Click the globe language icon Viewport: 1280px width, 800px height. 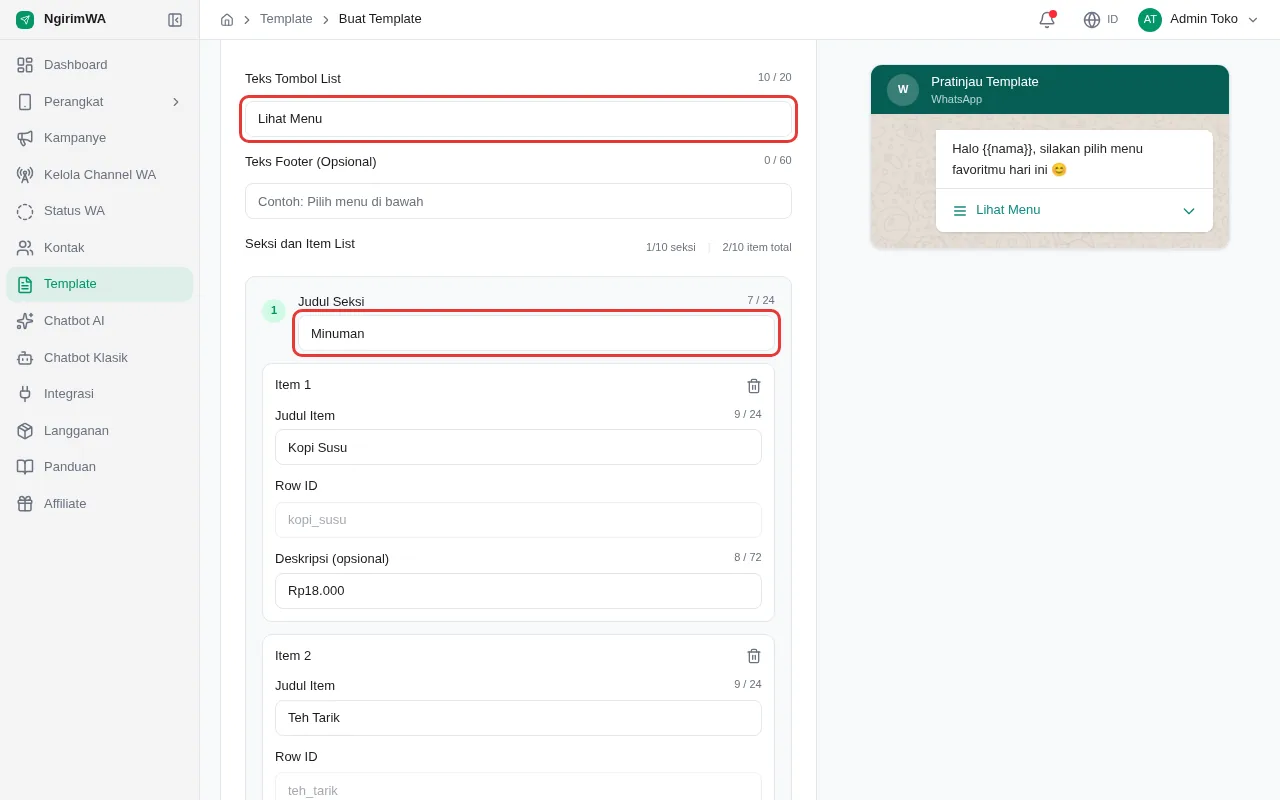pos(1092,20)
